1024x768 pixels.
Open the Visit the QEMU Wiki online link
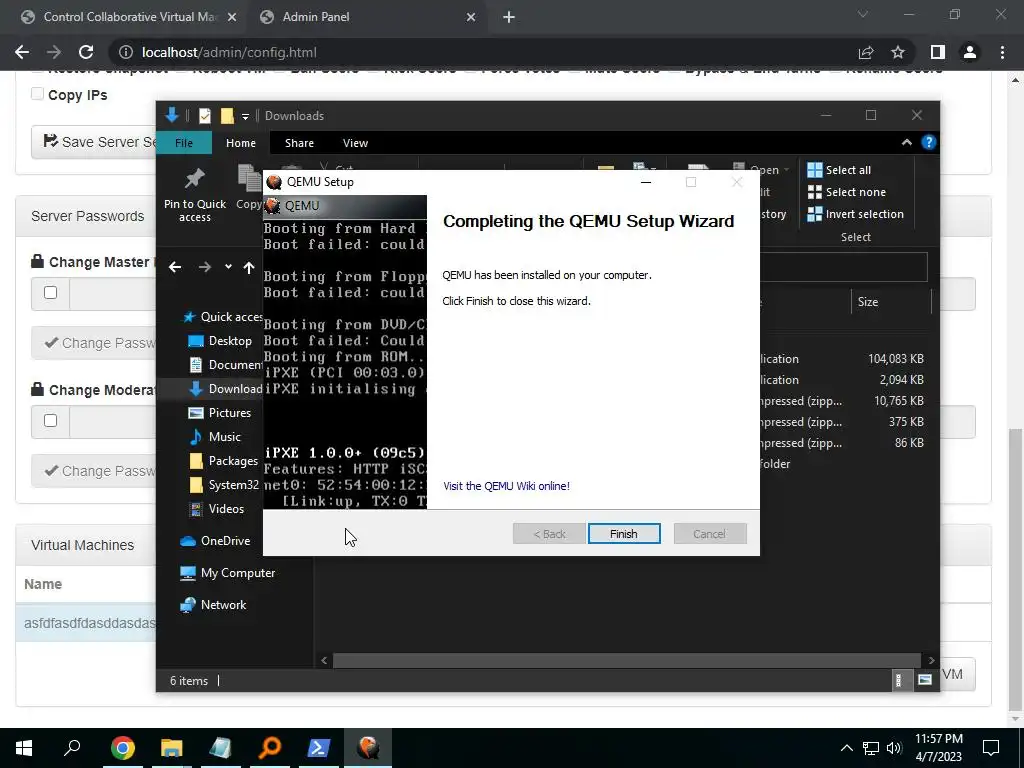[x=506, y=486]
